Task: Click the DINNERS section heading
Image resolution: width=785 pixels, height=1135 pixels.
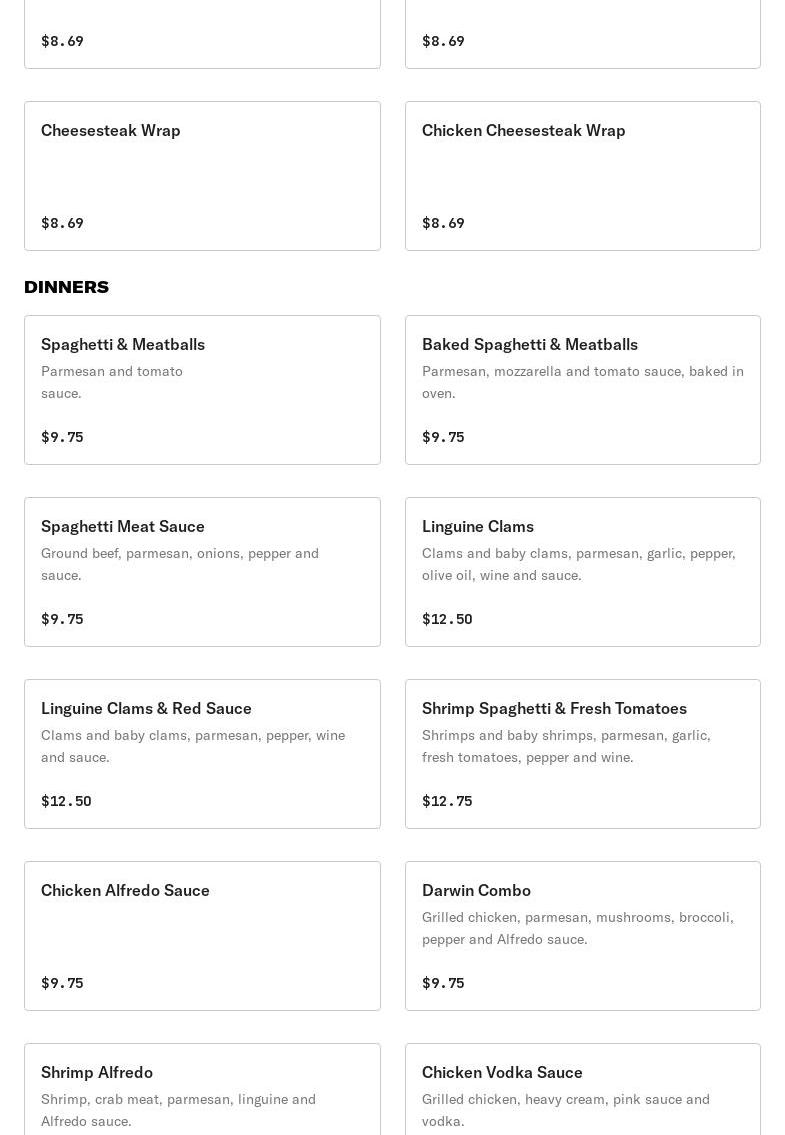Action: [x=66, y=287]
